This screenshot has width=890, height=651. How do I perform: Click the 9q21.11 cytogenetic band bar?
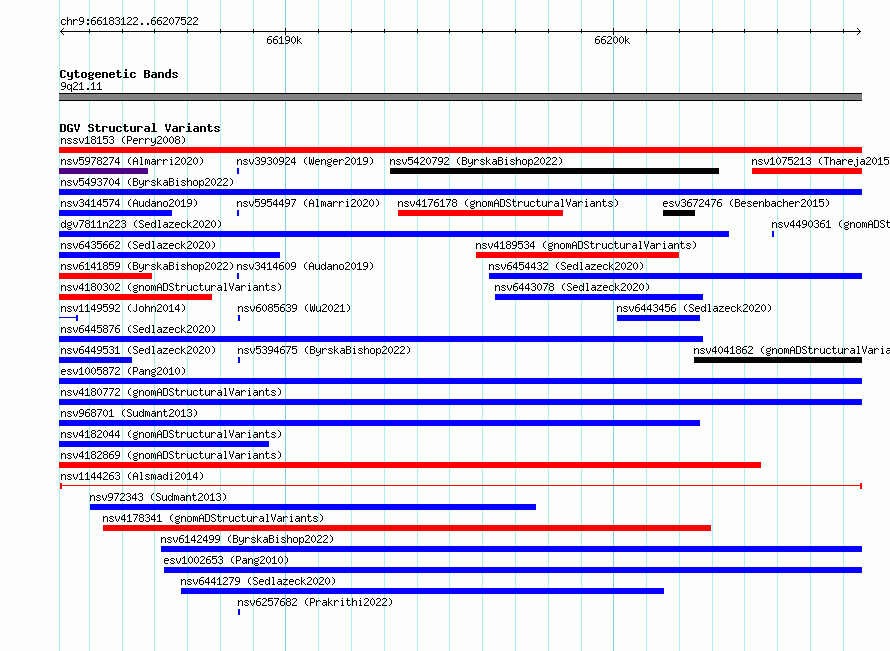point(460,97)
